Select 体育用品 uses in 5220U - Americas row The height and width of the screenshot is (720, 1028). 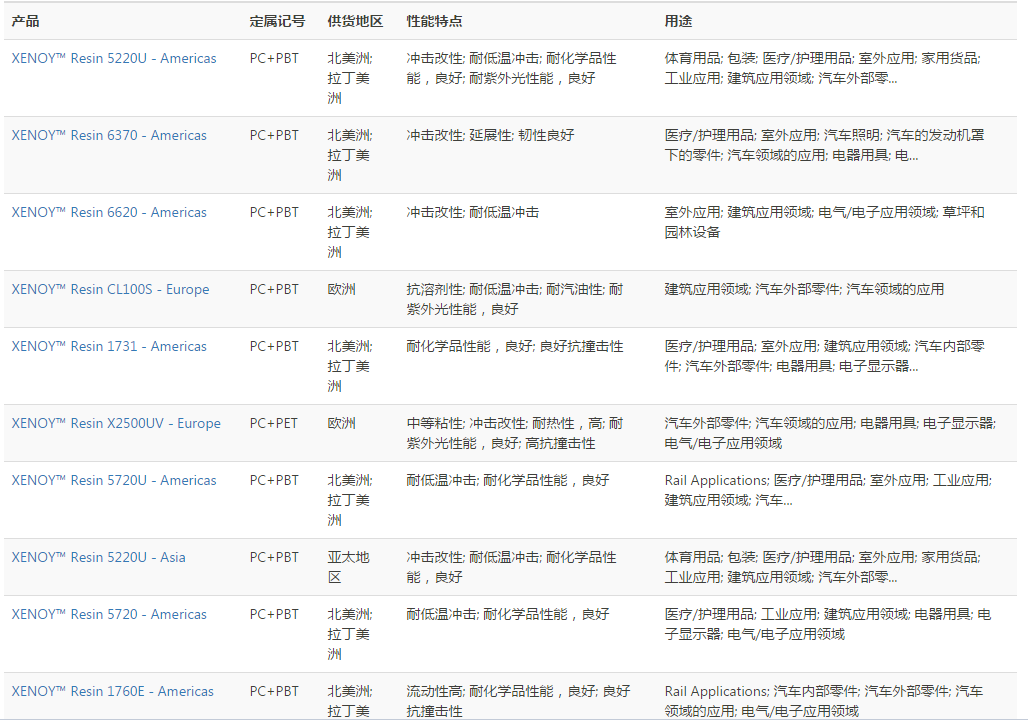[x=823, y=68]
